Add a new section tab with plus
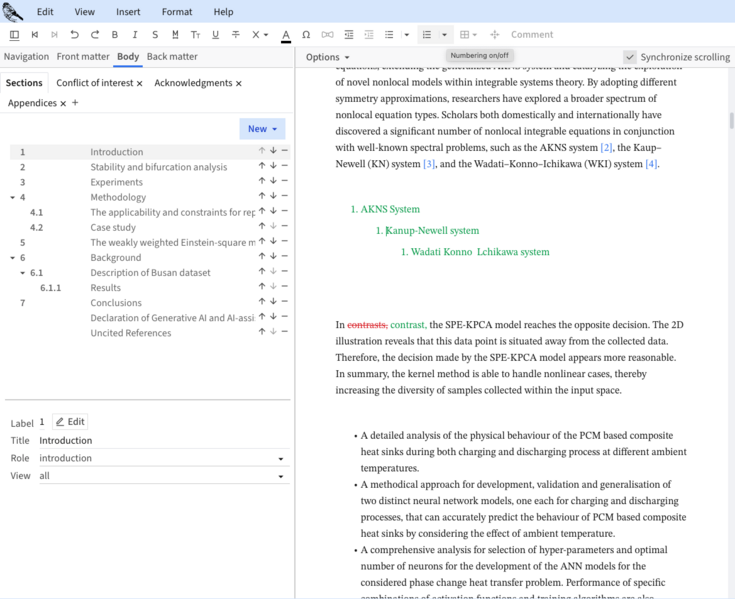 point(75,103)
